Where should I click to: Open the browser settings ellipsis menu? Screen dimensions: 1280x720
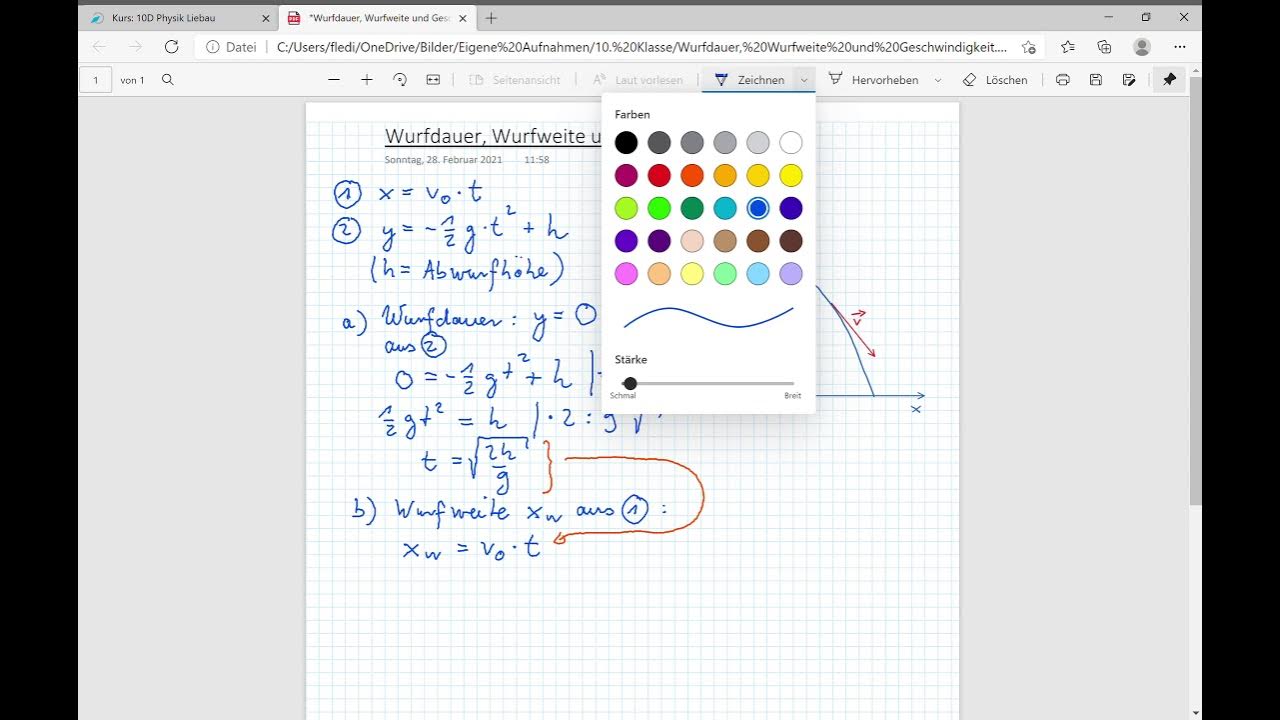(x=1179, y=47)
